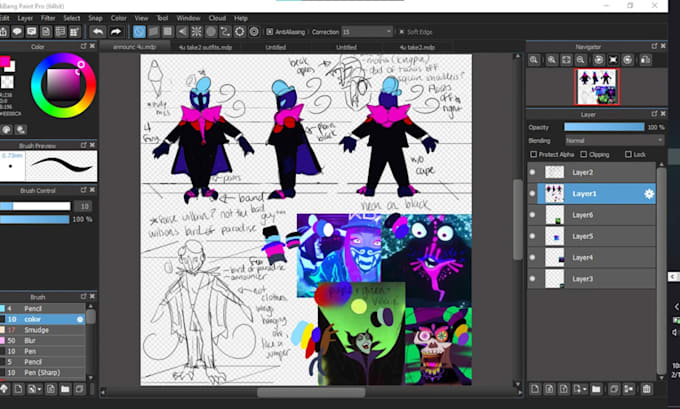Fit canvas to window in Navigator
The width and height of the screenshot is (680, 409).
point(566,60)
